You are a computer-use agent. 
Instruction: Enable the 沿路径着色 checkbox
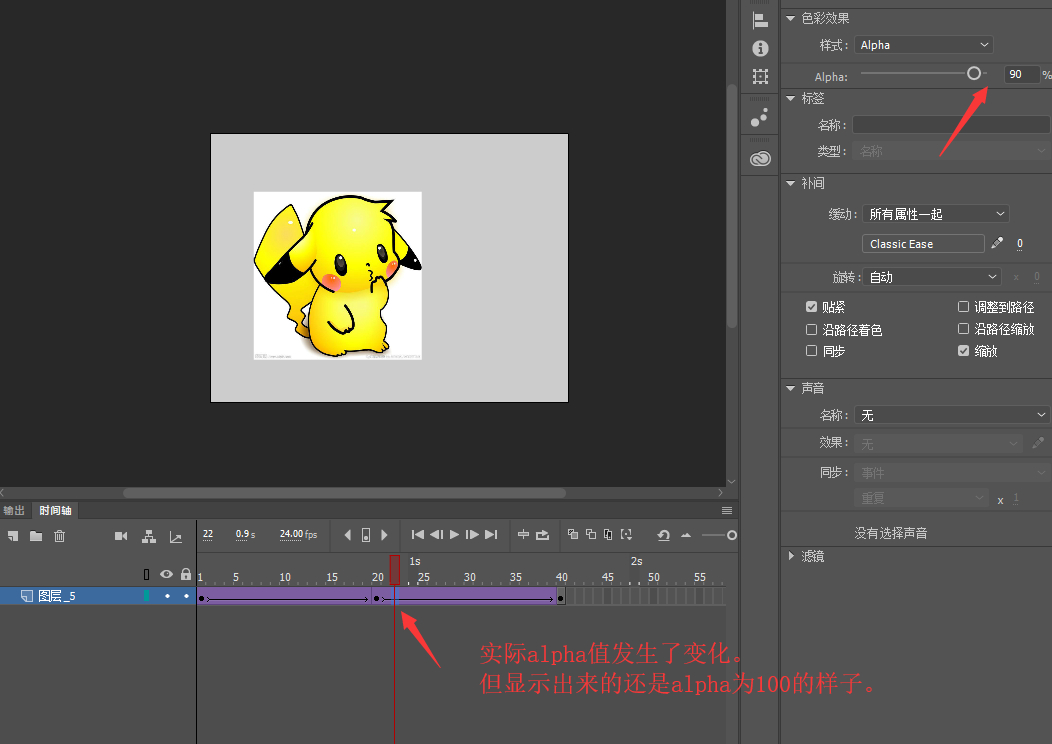[x=811, y=329]
